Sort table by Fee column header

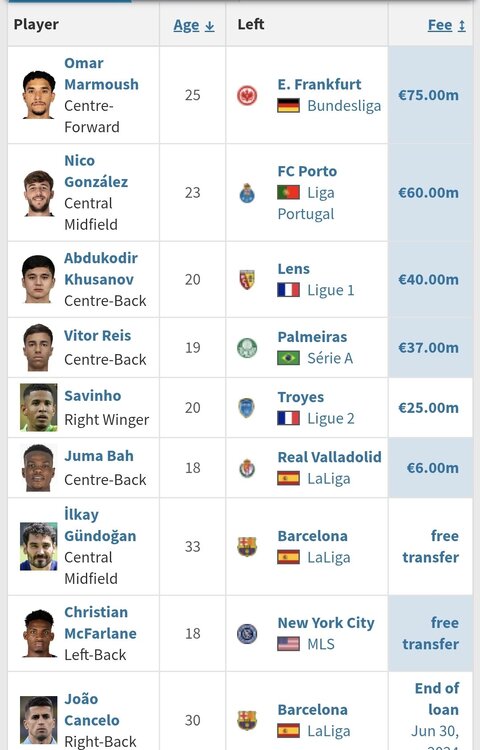coord(447,25)
